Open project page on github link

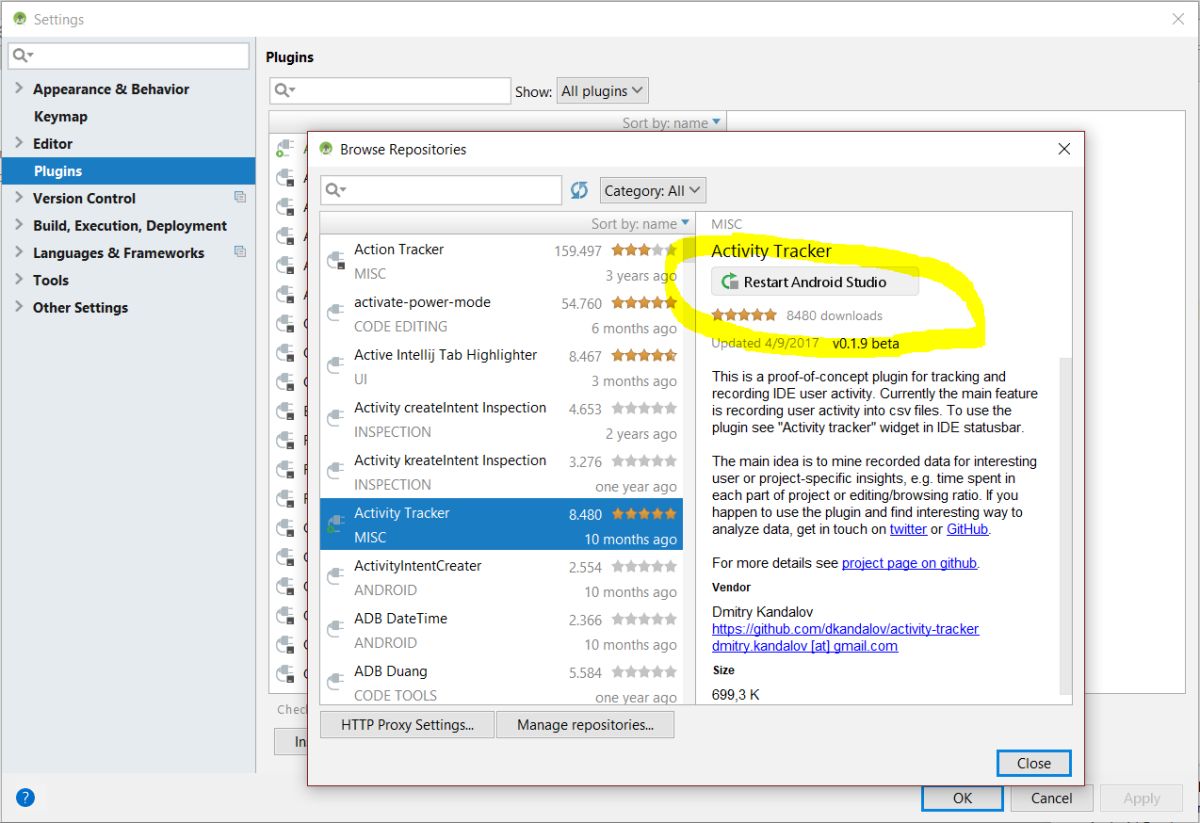pyautogui.click(x=909, y=563)
